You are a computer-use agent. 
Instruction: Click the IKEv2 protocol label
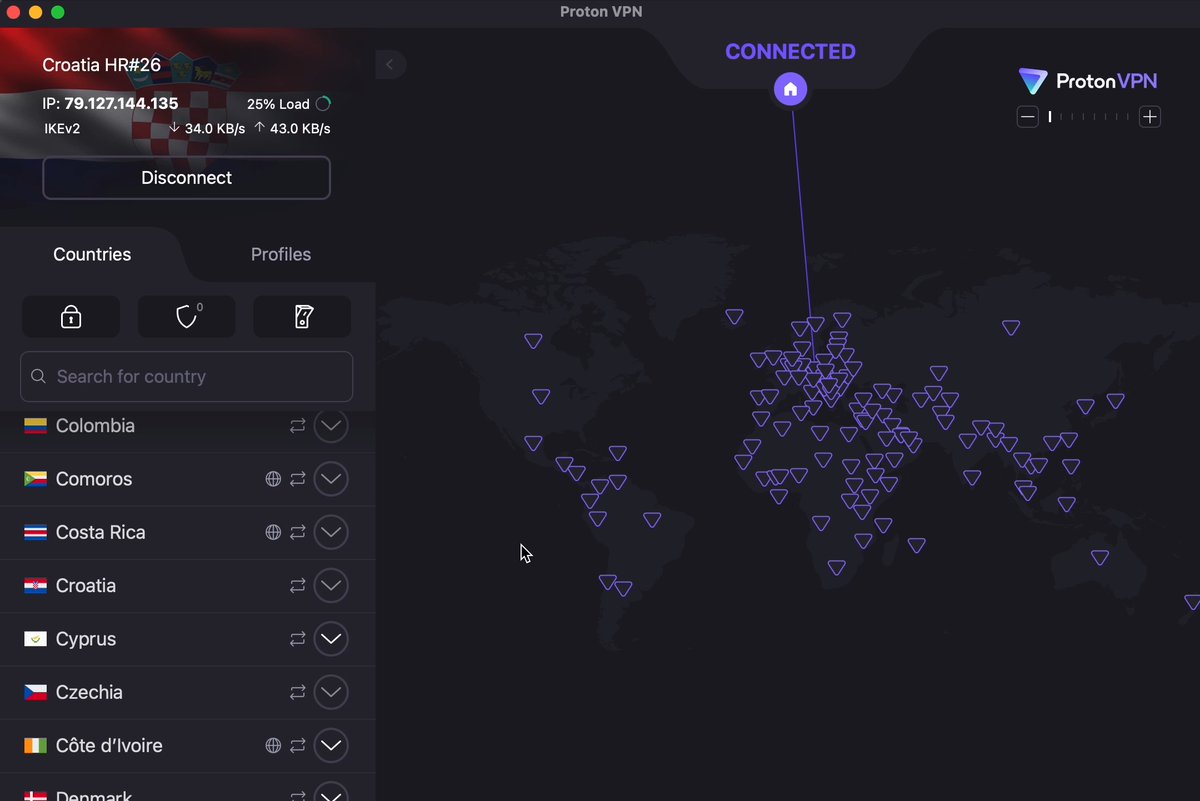tap(62, 128)
